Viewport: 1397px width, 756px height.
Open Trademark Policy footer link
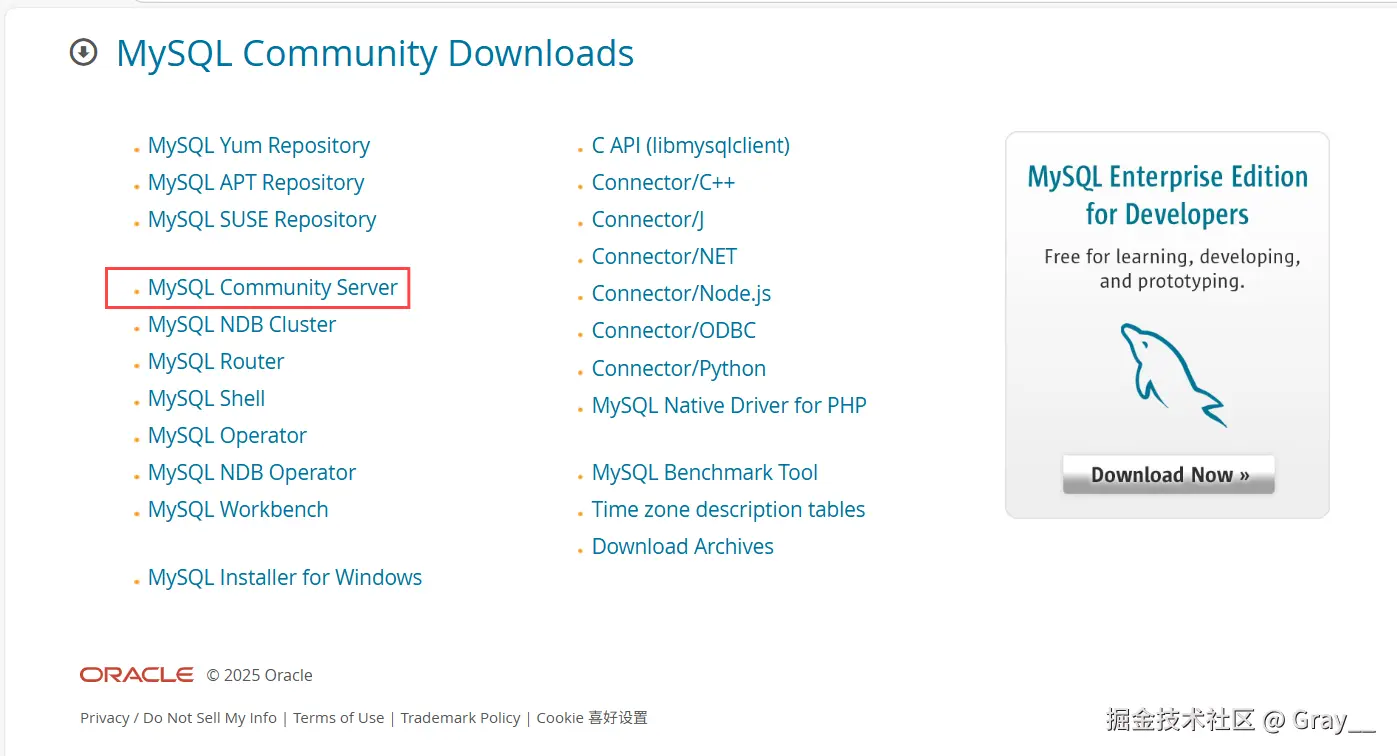coord(460,718)
